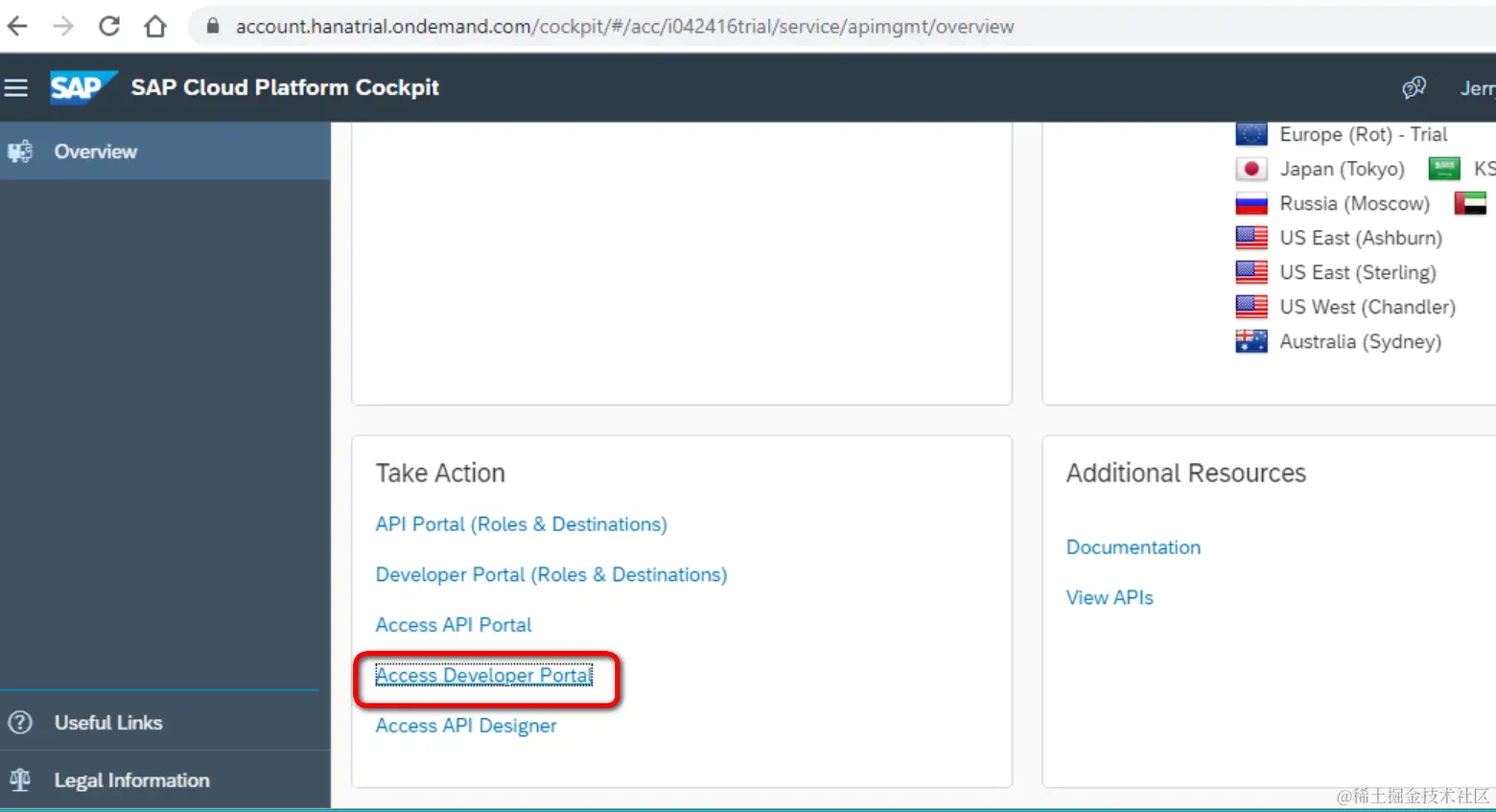Click the SAP Cloud Platform Cockpit title
The image size is (1496, 812).
285,87
